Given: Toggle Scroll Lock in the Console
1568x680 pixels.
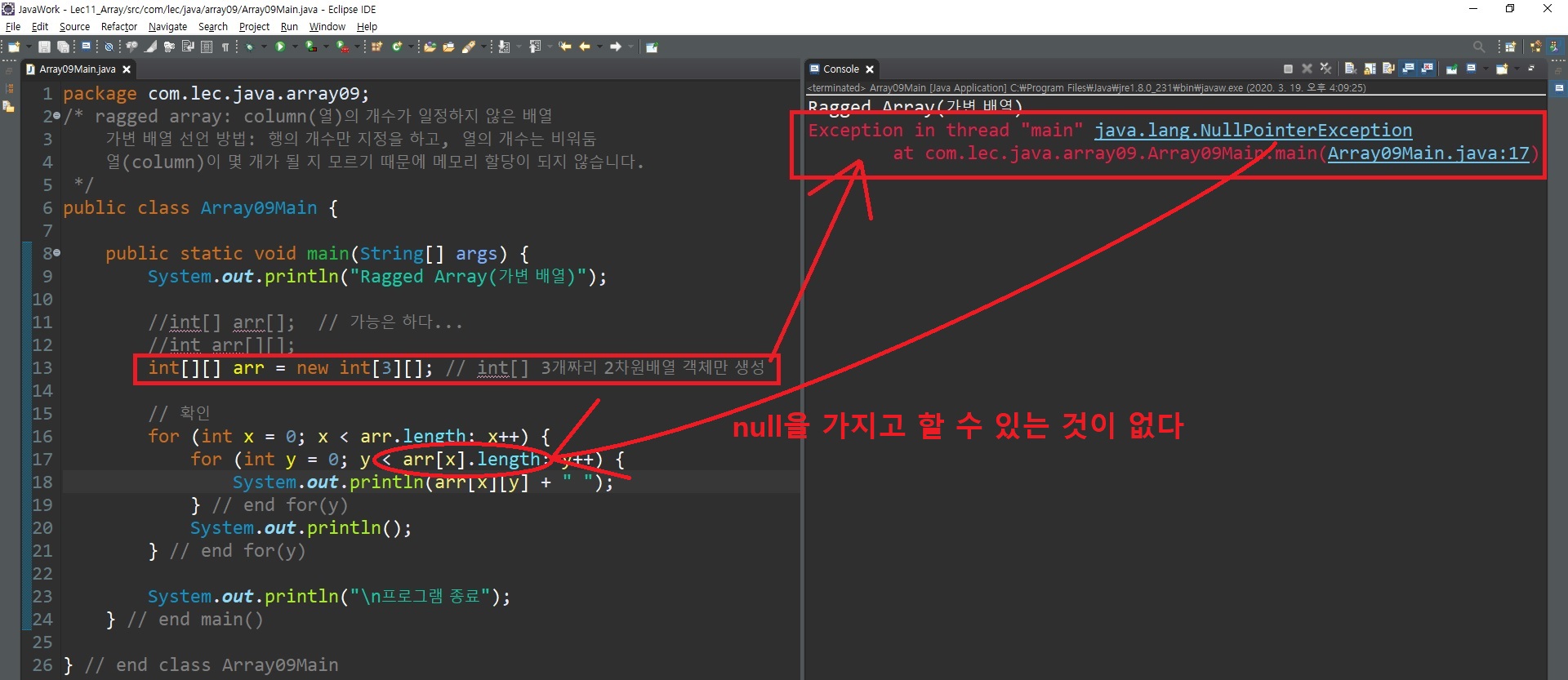Looking at the screenshot, I should click(1370, 69).
